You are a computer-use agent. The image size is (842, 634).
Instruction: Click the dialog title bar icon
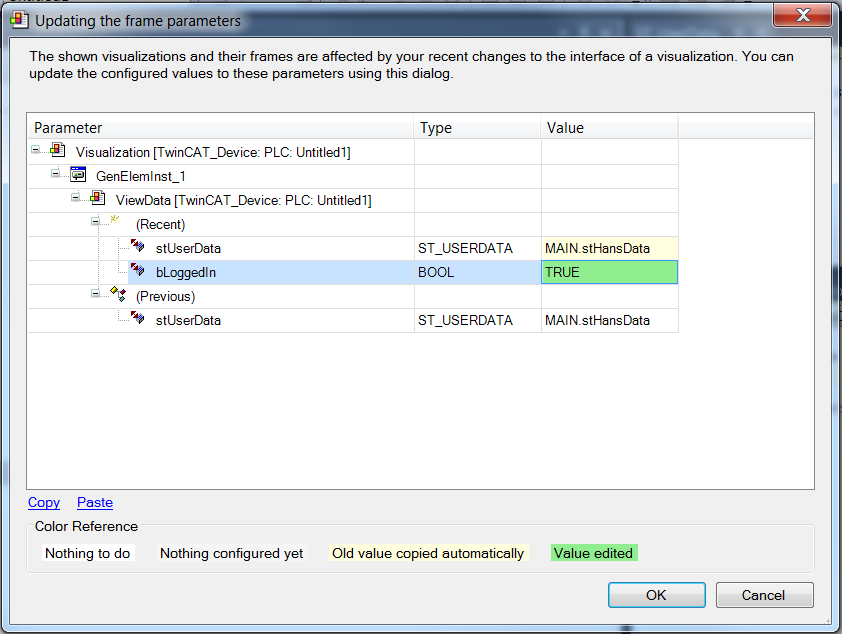[x=19, y=20]
